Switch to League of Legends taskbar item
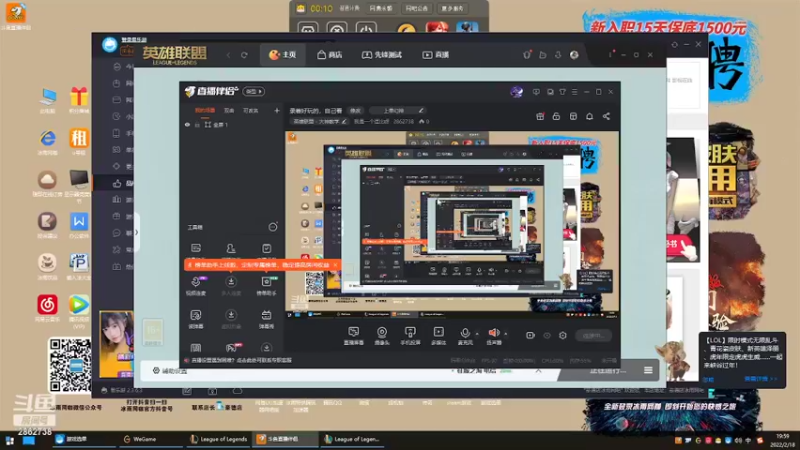The width and height of the screenshot is (800, 450). click(218, 439)
